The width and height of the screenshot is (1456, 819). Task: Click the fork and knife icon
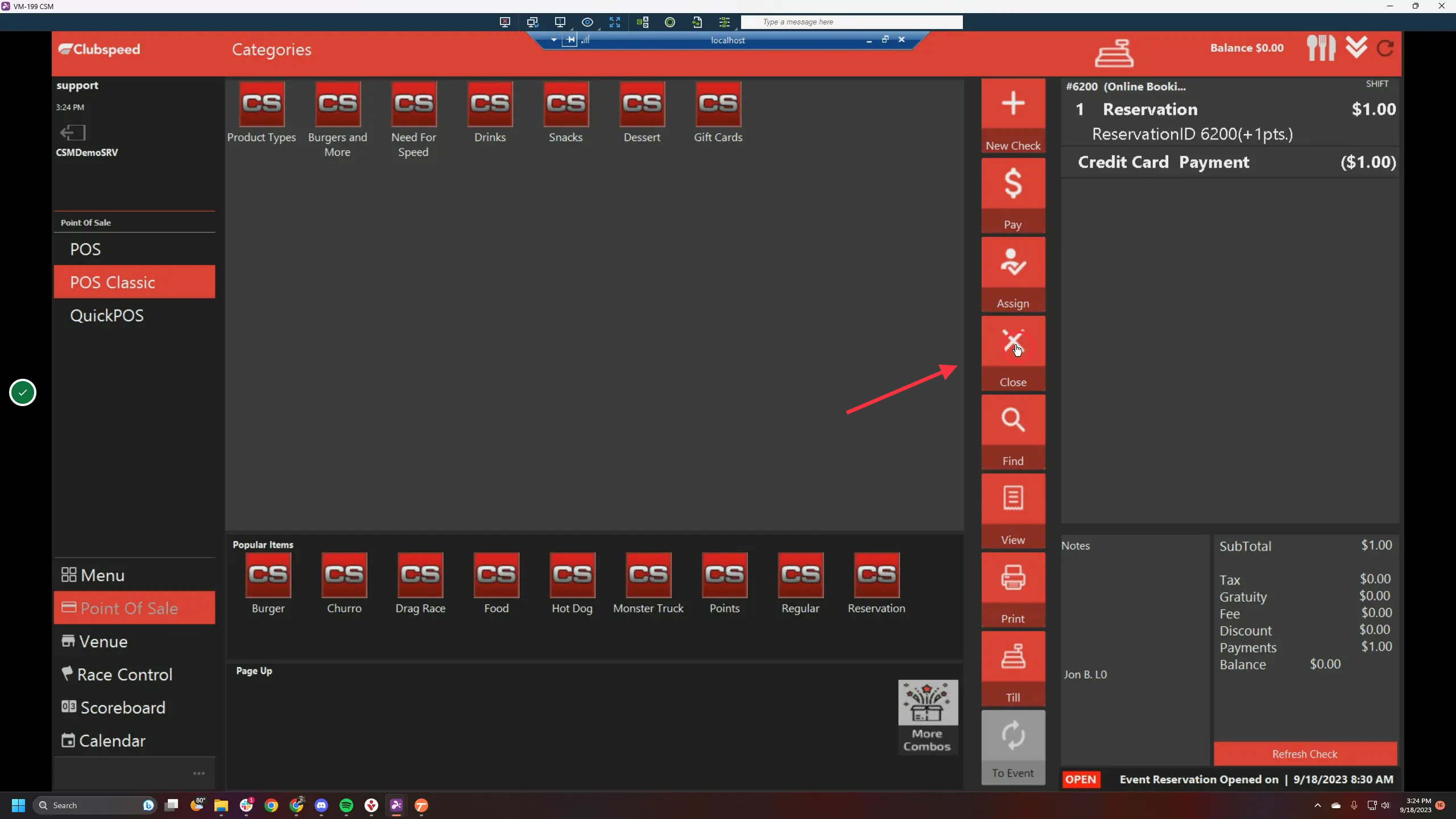[1321, 48]
